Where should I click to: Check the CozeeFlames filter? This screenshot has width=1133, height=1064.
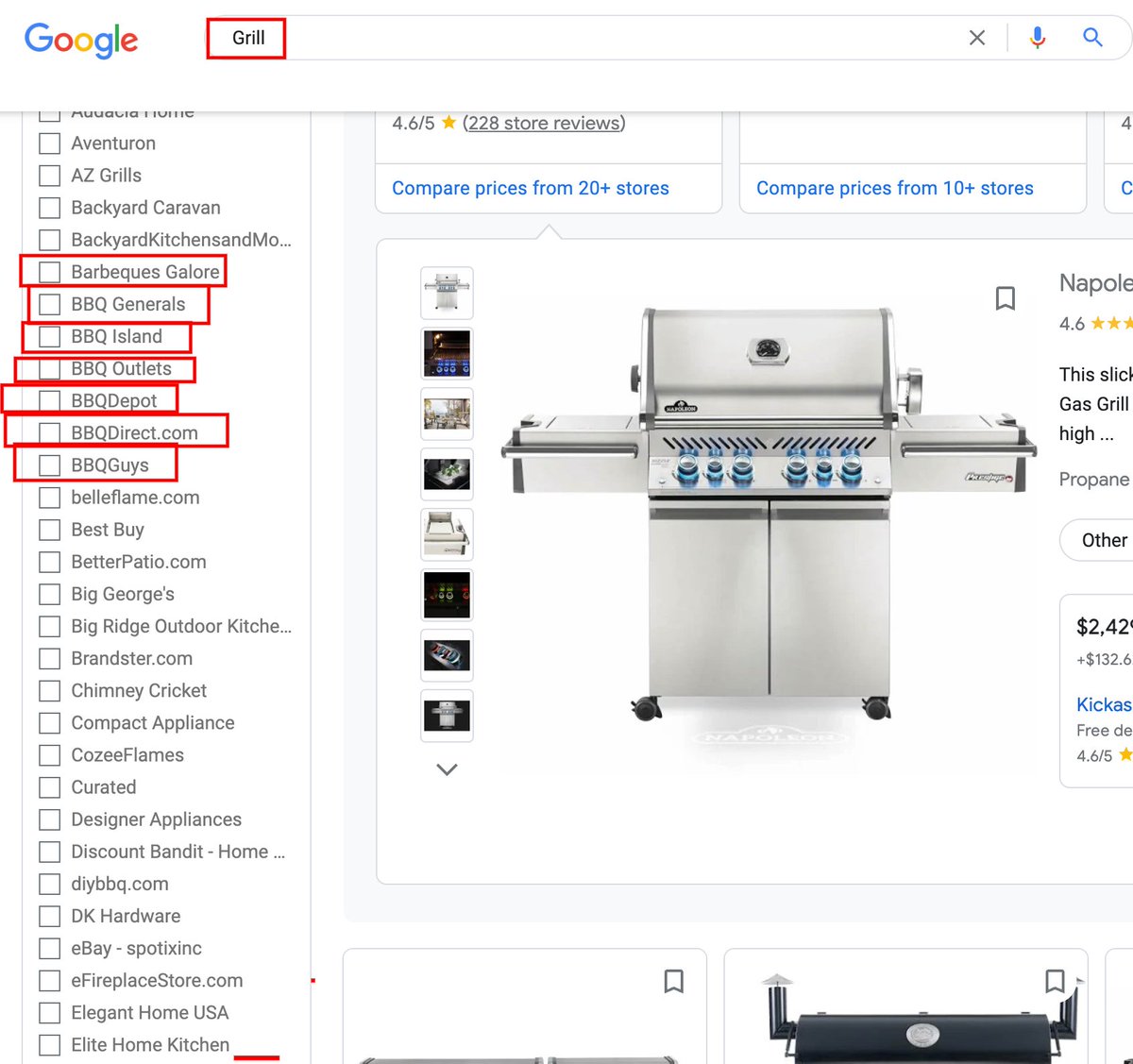[x=50, y=755]
